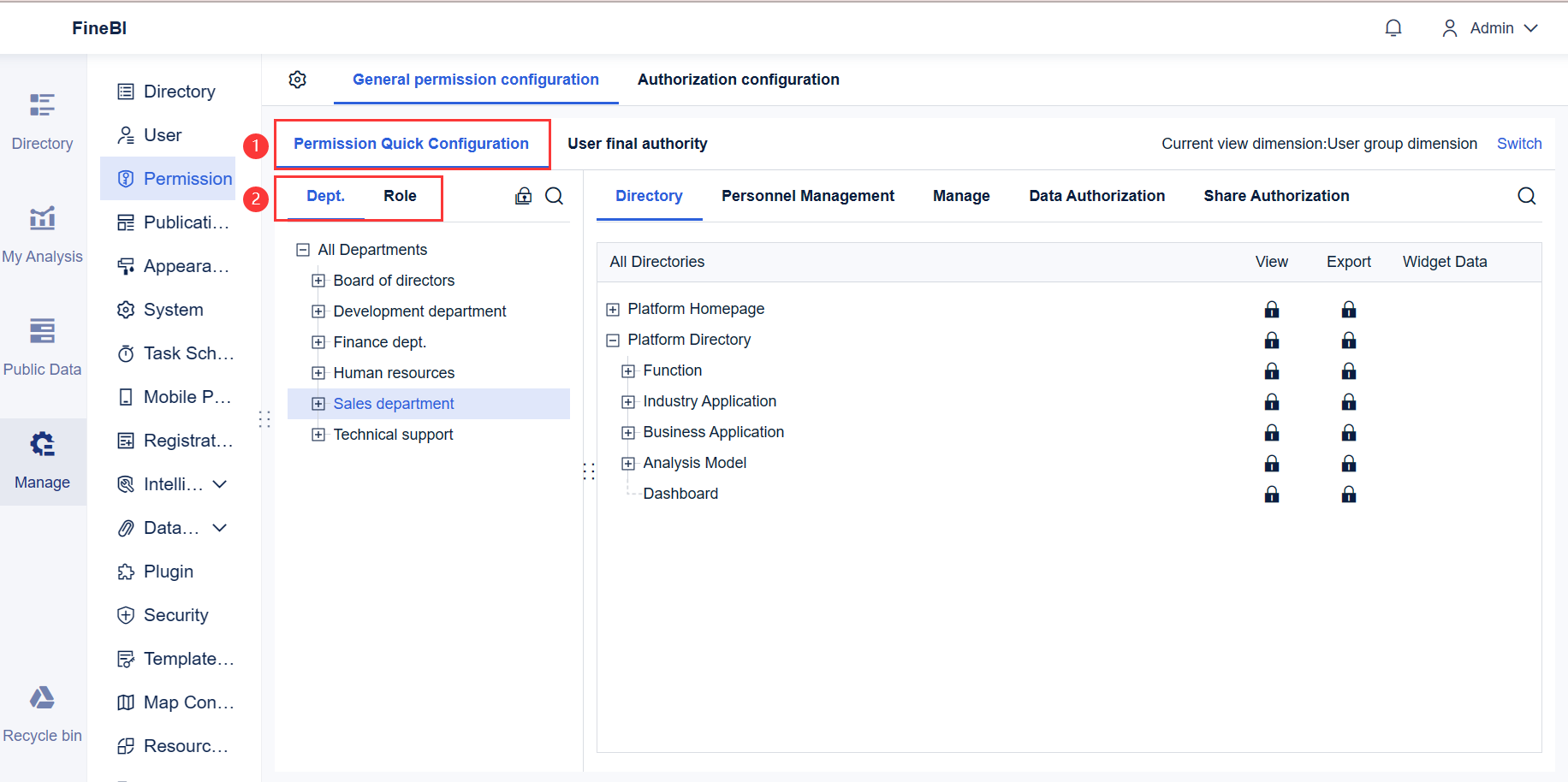Screen dimensions: 1568x782
Task: Expand the Sales department node
Action: coord(318,404)
